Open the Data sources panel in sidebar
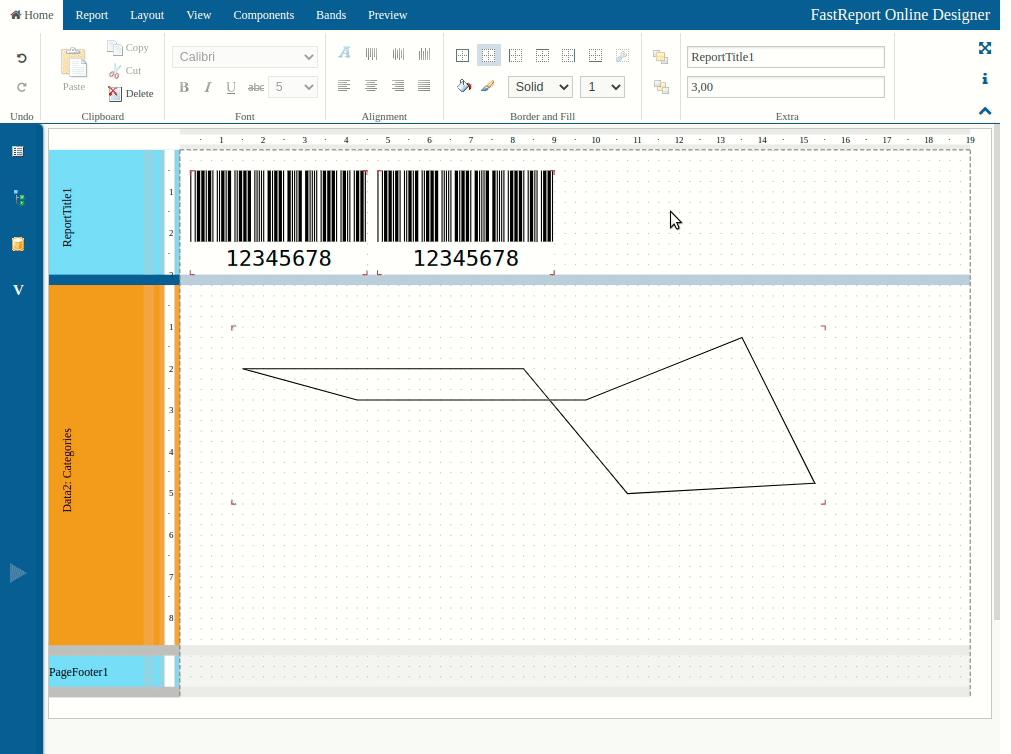Viewport: 1011px width, 754px height. 18,198
